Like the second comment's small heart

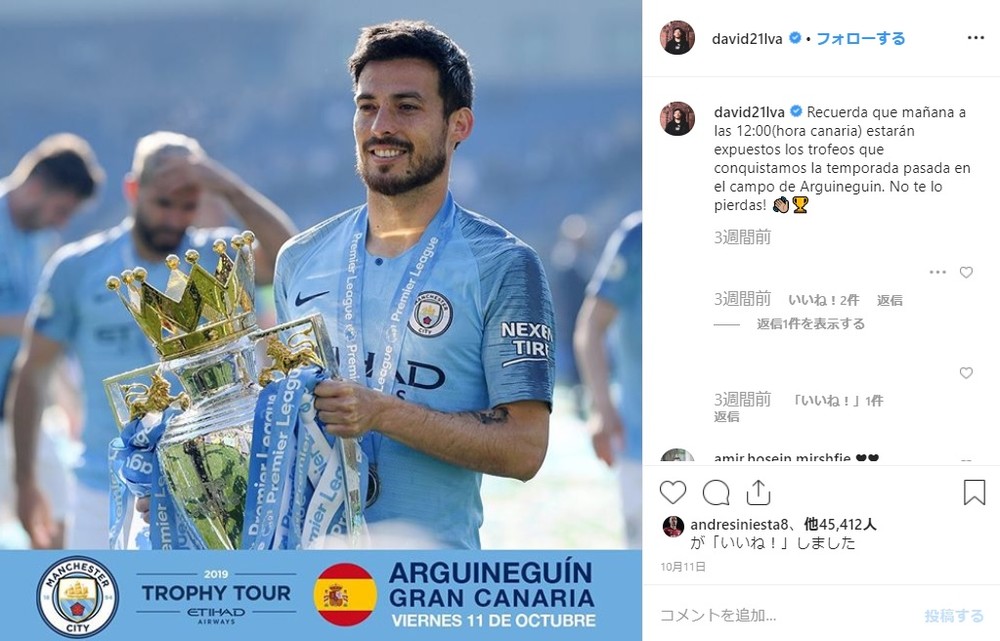[x=966, y=372]
